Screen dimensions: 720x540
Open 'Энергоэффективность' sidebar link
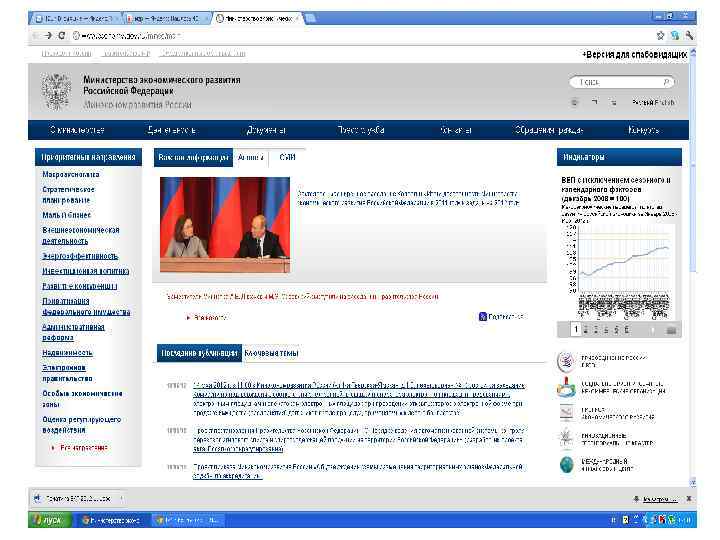(x=80, y=256)
